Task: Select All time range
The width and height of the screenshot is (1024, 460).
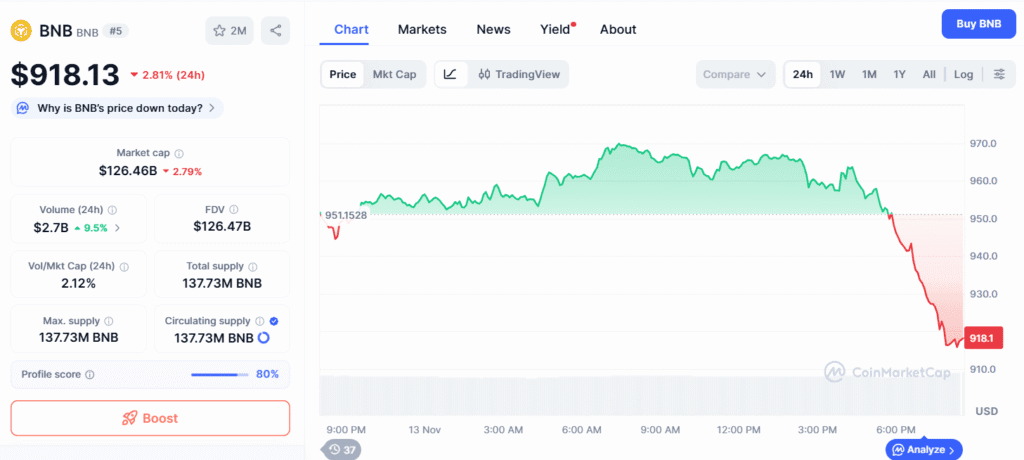Action: [929, 74]
